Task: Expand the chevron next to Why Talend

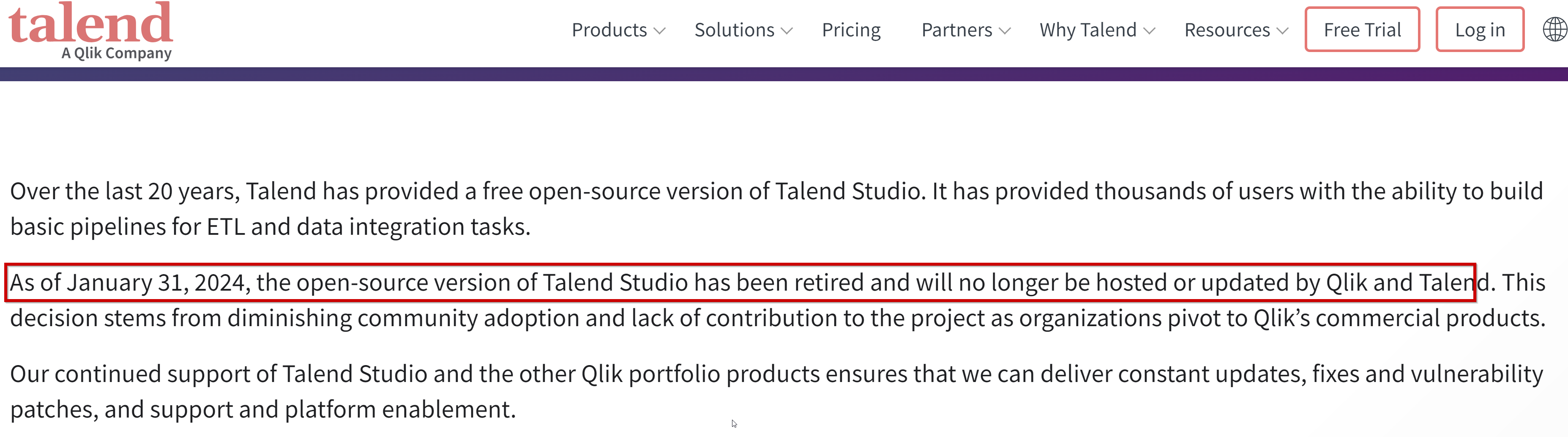Action: pos(1149,30)
